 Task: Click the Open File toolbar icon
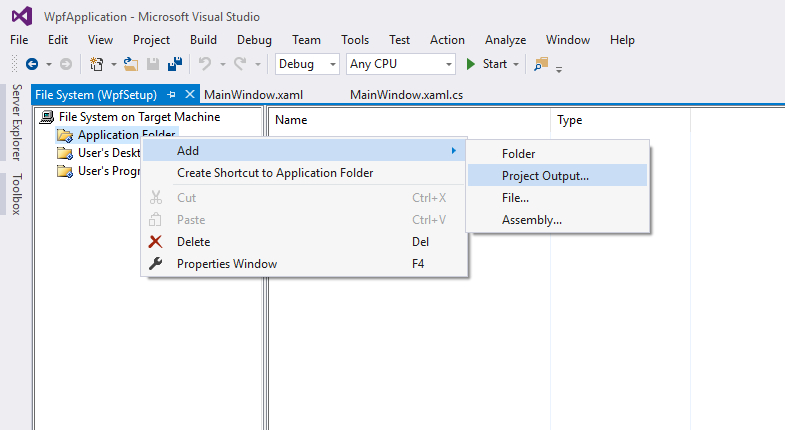tap(130, 64)
